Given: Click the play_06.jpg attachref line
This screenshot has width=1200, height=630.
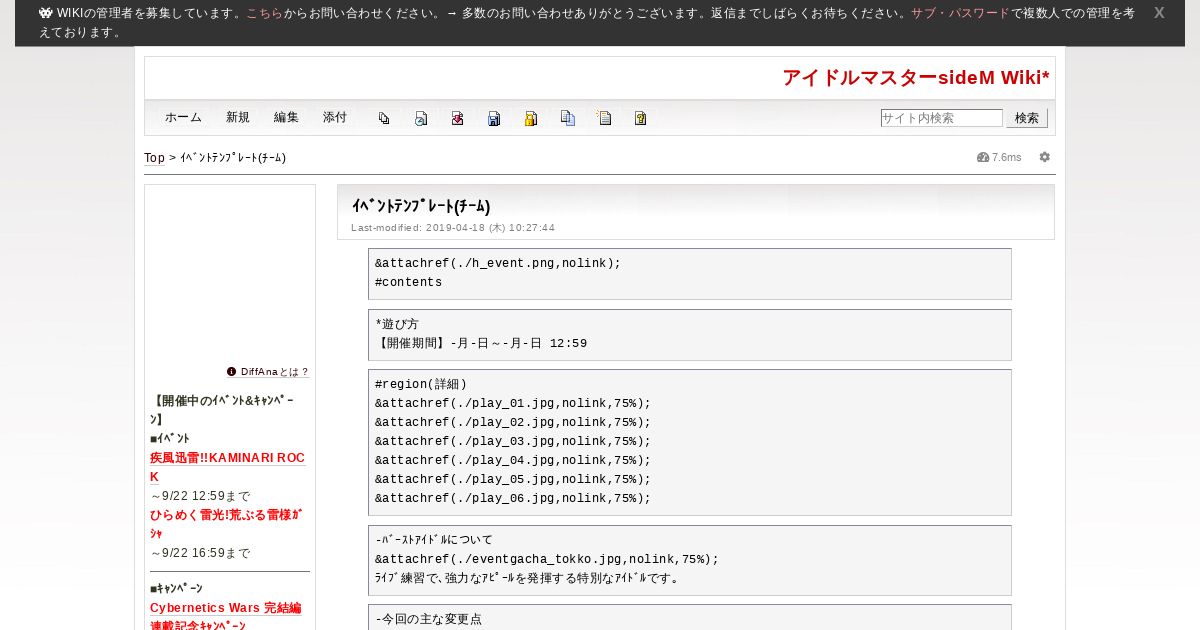Looking at the screenshot, I should point(513,498).
